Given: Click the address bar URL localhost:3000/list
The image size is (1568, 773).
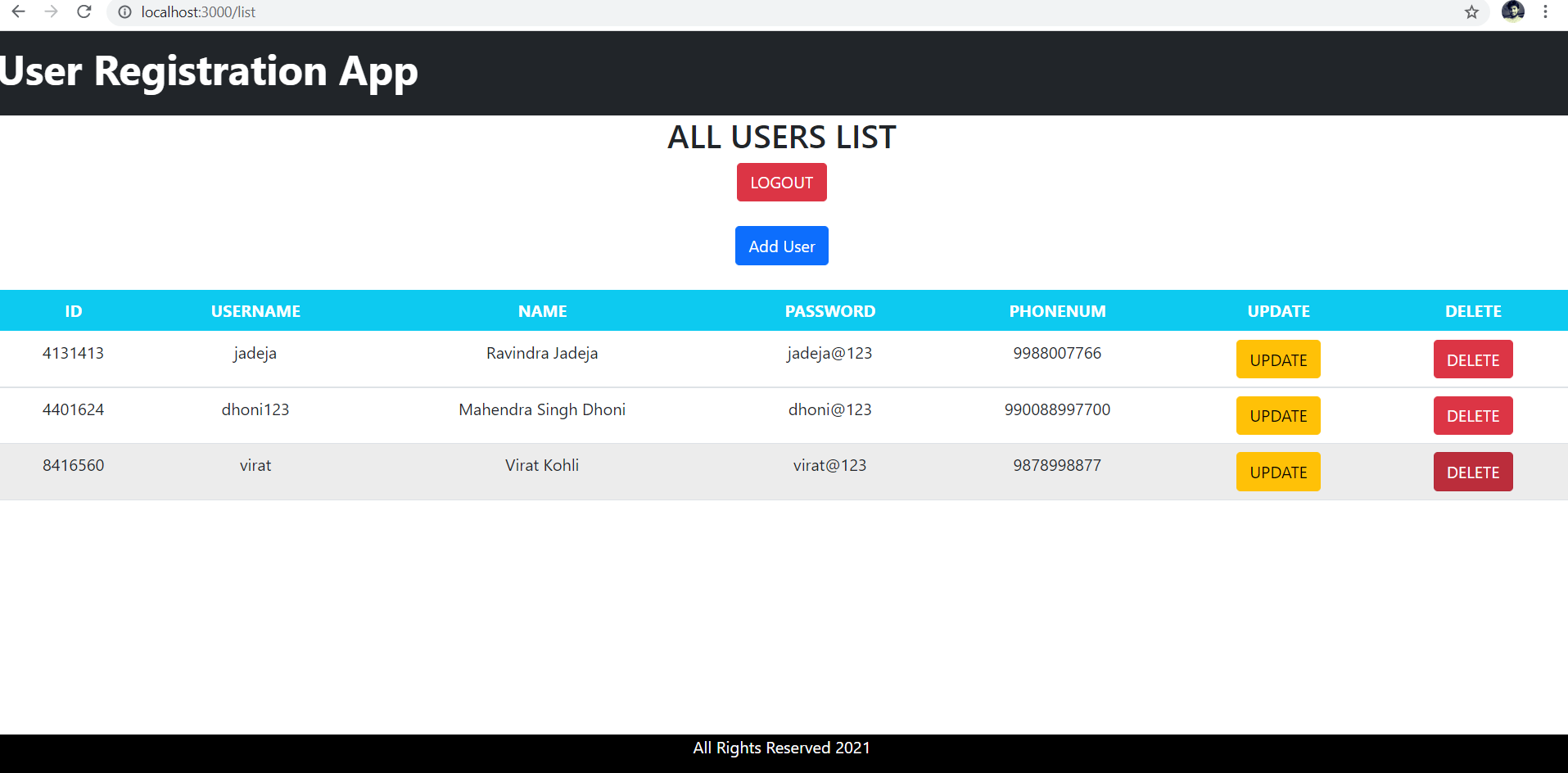Looking at the screenshot, I should pos(198,12).
